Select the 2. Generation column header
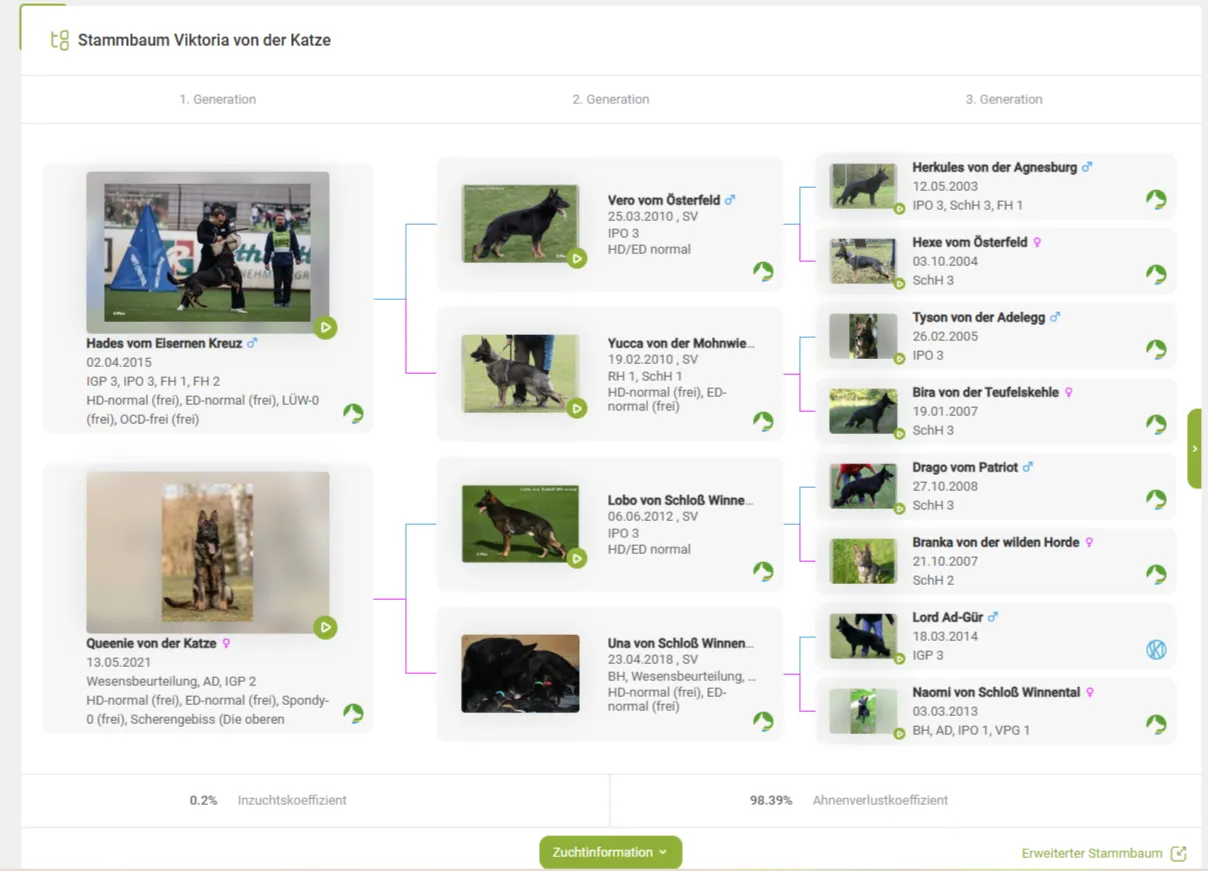Screen dimensions: 1208x871 point(611,99)
